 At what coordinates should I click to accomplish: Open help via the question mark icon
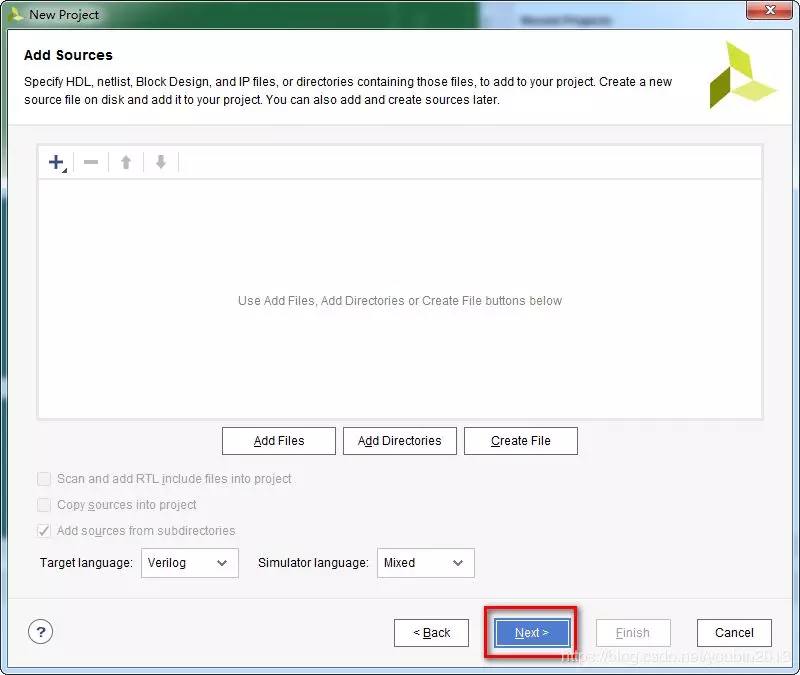(x=40, y=632)
